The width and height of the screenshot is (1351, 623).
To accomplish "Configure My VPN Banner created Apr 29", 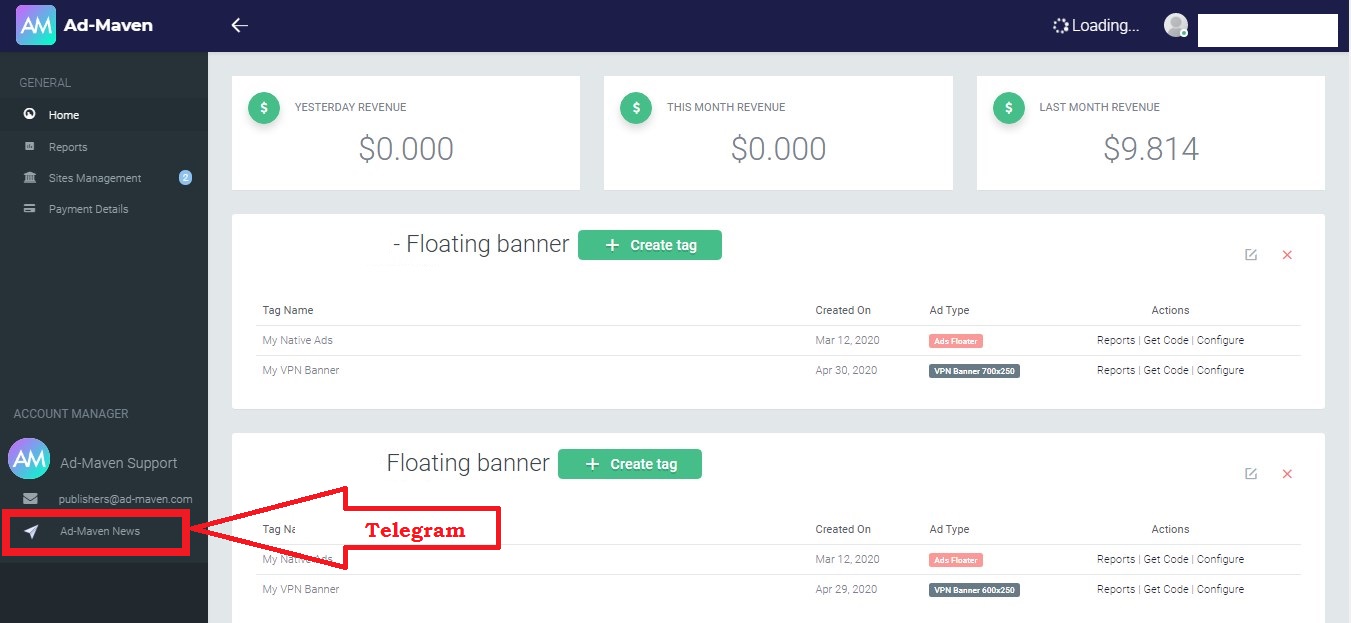I will click(1221, 589).
